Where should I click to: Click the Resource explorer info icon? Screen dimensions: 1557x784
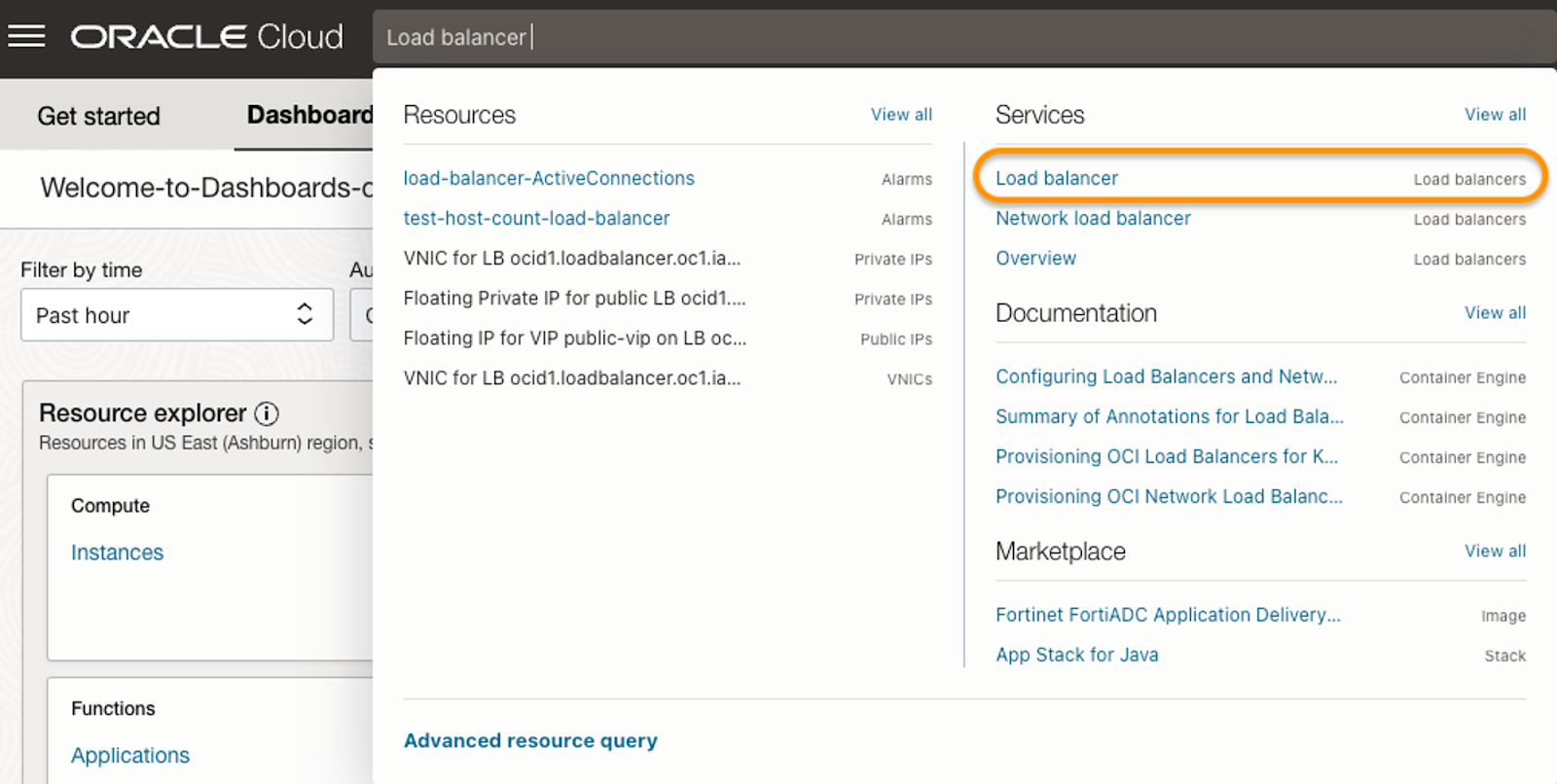click(x=267, y=413)
